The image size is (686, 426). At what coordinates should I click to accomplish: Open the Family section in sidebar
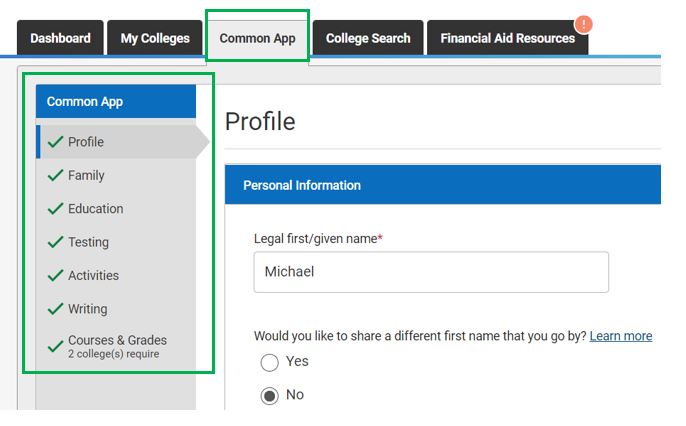coord(86,176)
